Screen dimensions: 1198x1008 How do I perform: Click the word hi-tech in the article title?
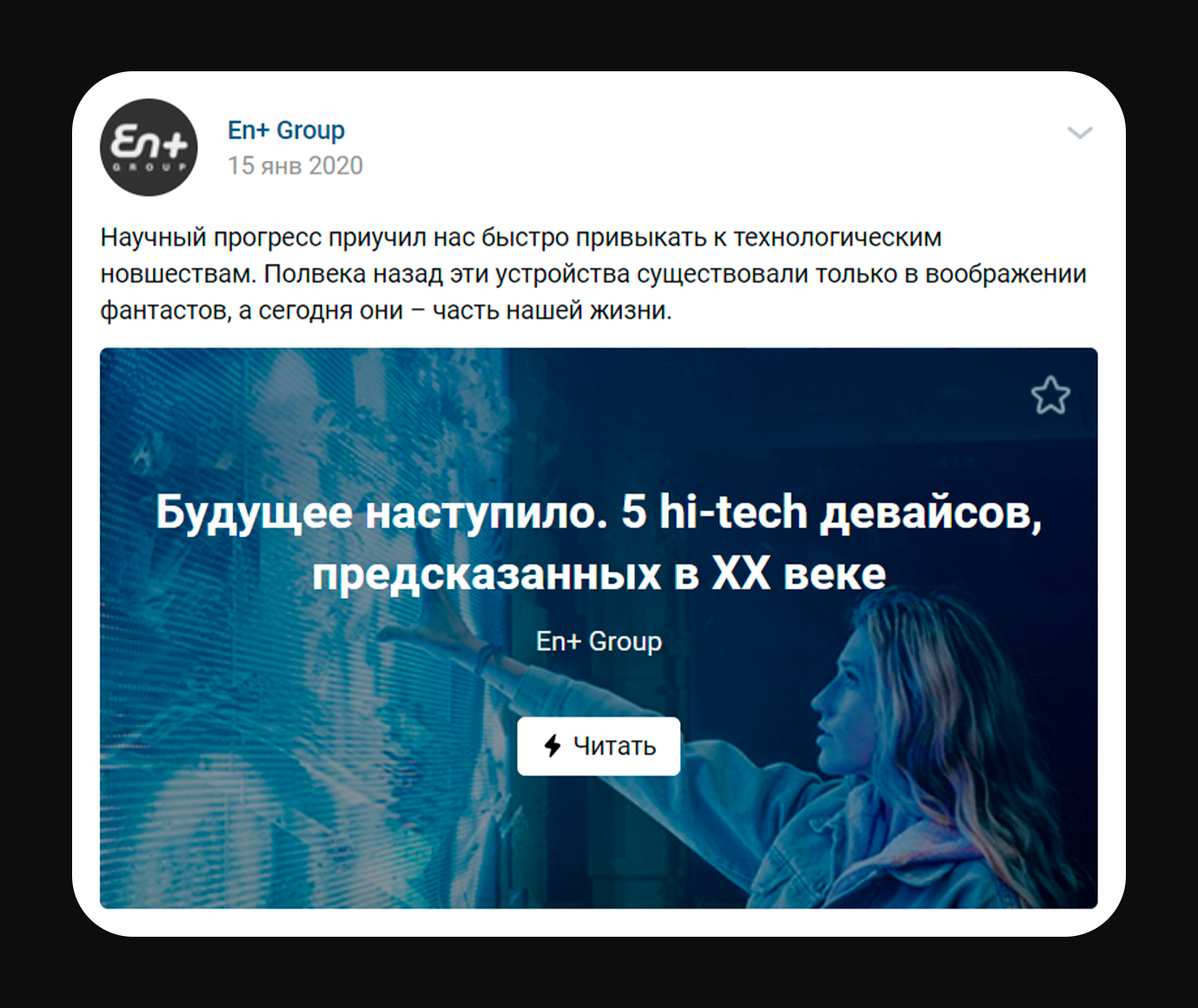tap(733, 512)
